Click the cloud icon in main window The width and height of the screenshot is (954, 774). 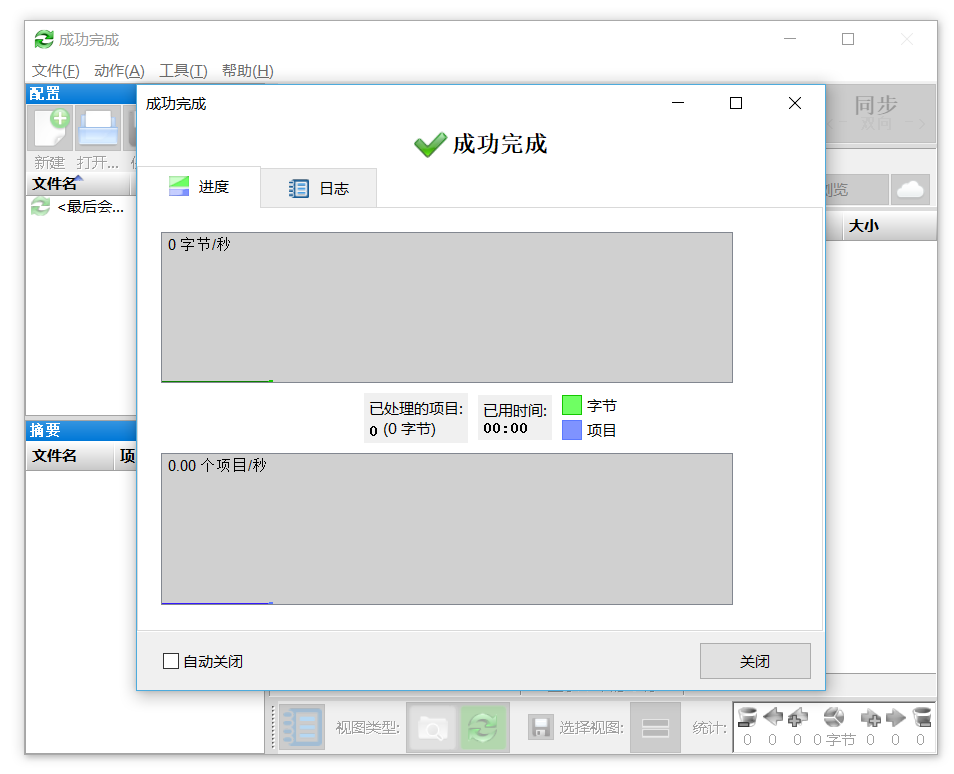[x=911, y=189]
